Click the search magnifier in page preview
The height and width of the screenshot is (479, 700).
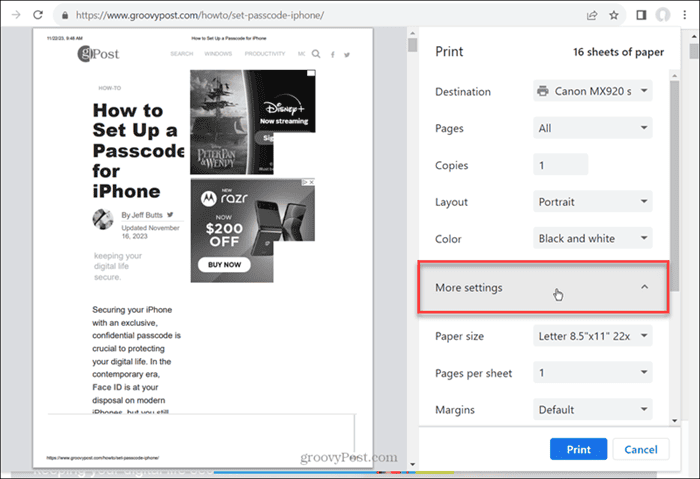point(316,54)
